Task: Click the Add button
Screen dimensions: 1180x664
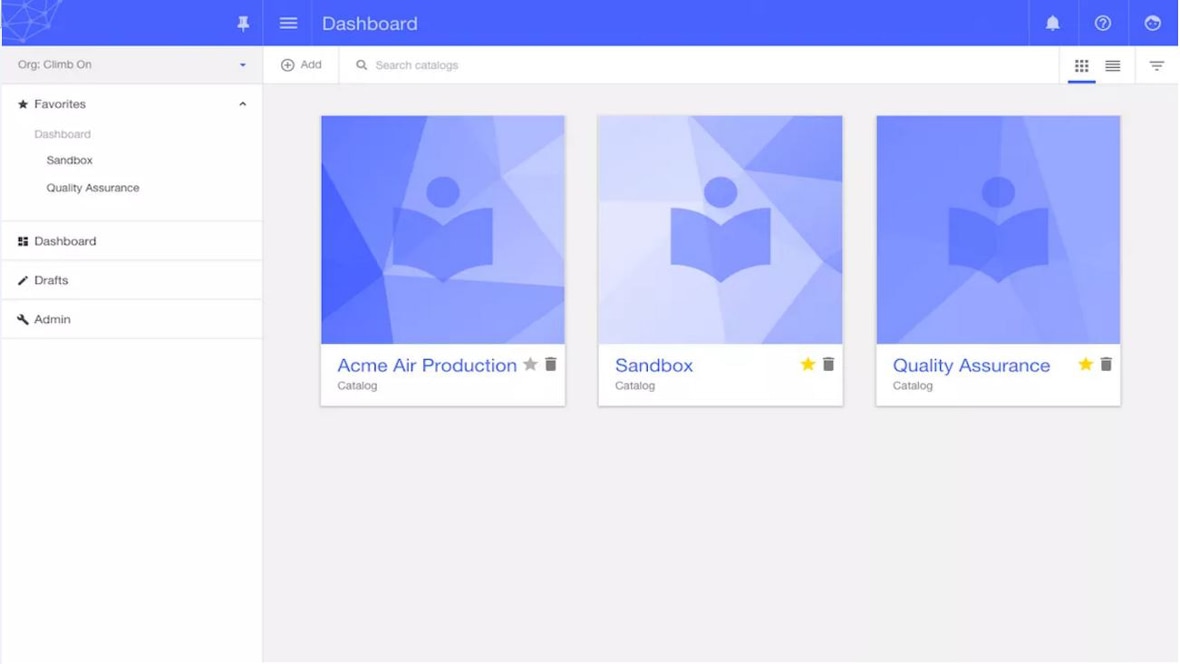Action: 301,65
